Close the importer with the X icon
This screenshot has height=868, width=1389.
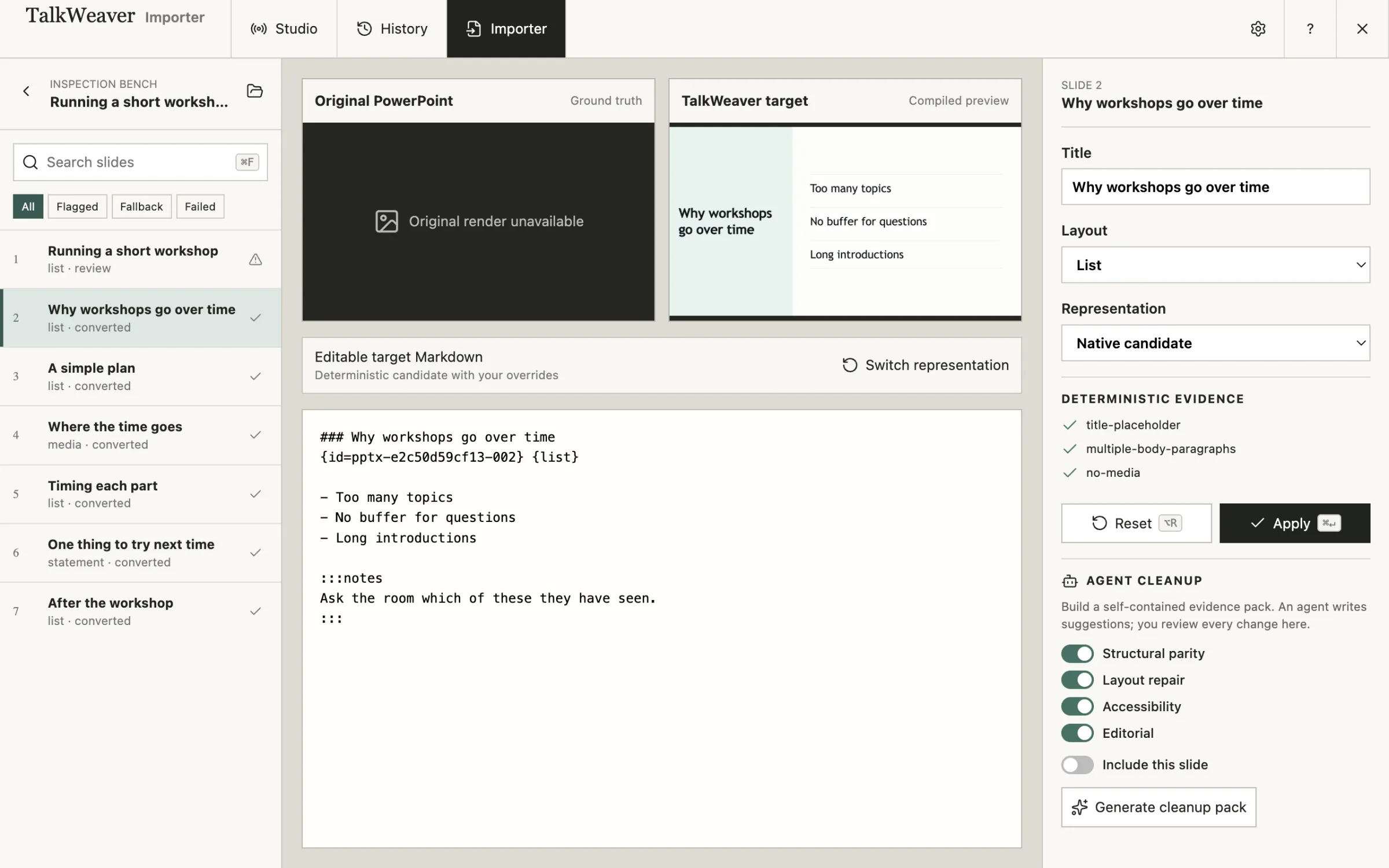pyautogui.click(x=1362, y=28)
